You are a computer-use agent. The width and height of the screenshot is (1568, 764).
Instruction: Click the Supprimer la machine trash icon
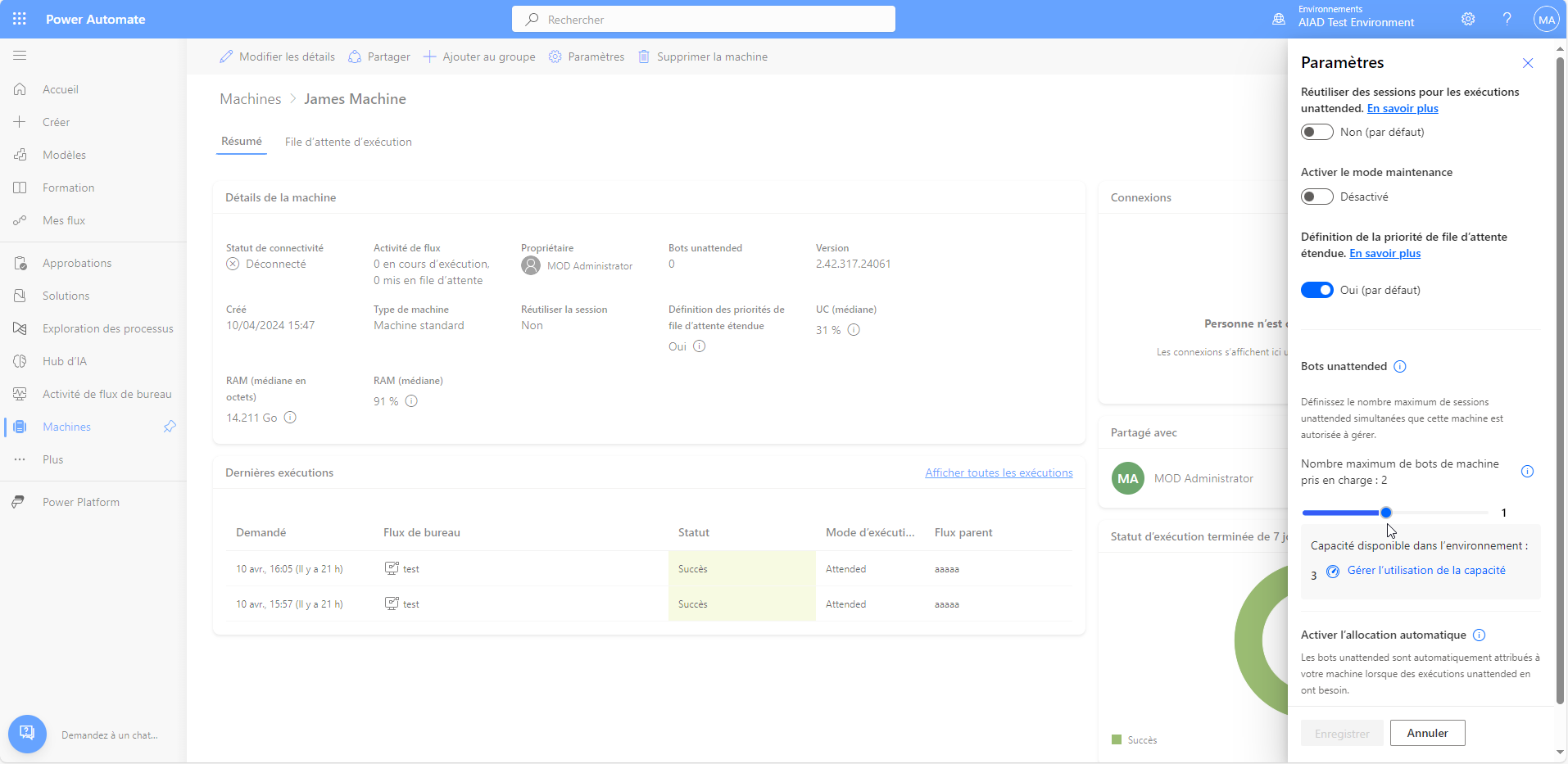pos(644,57)
